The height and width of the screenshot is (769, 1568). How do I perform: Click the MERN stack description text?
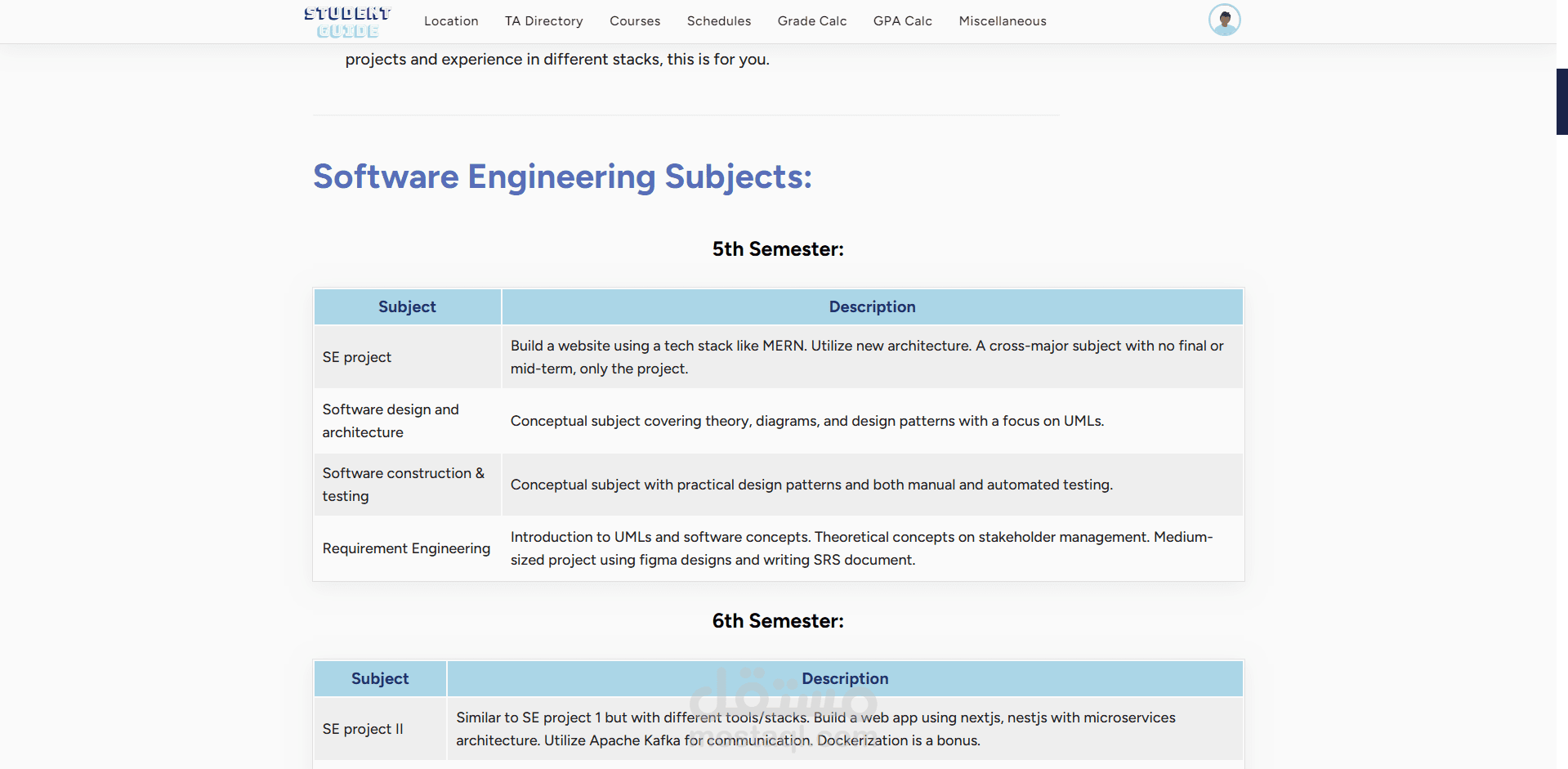point(867,357)
